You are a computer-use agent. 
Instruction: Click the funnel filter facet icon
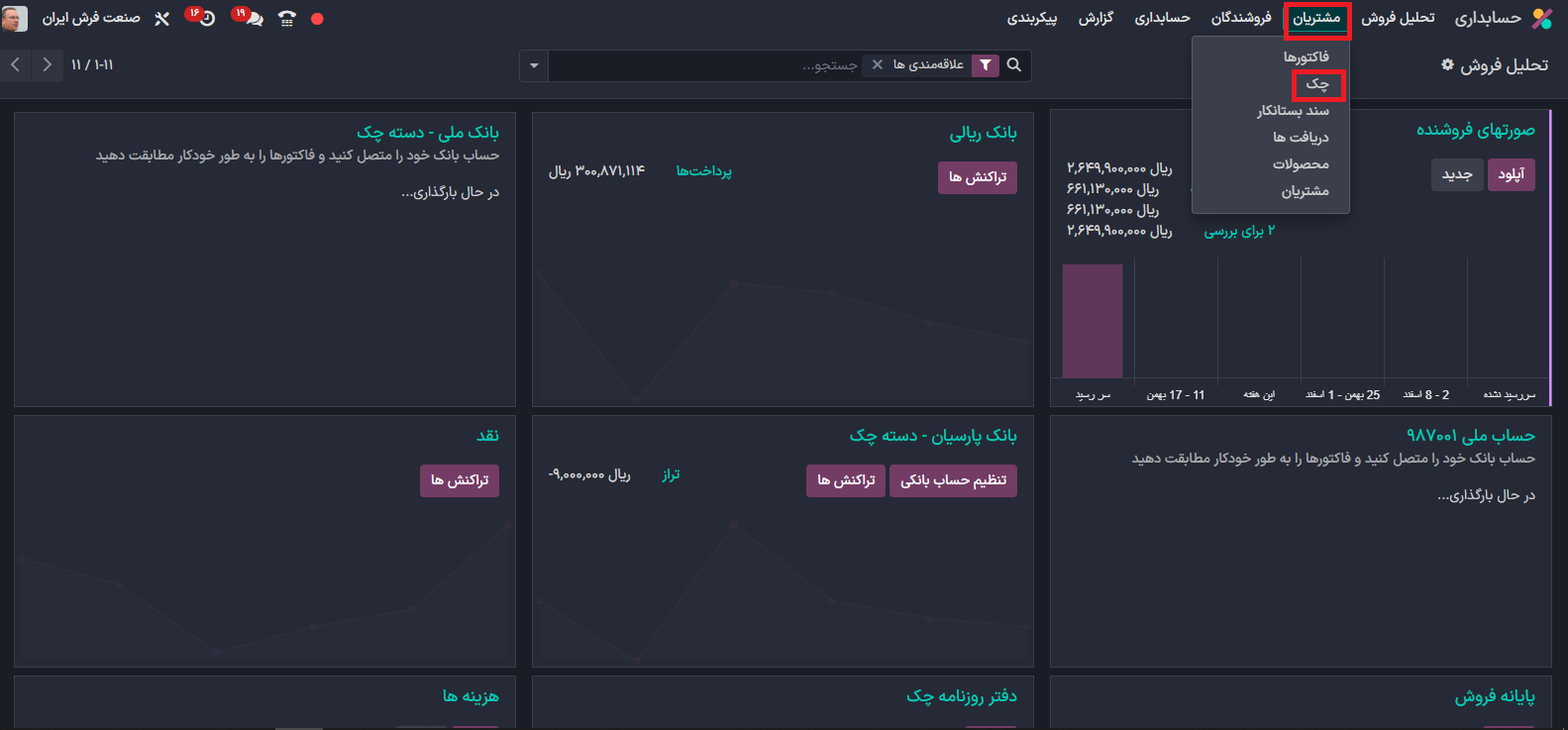point(986,65)
